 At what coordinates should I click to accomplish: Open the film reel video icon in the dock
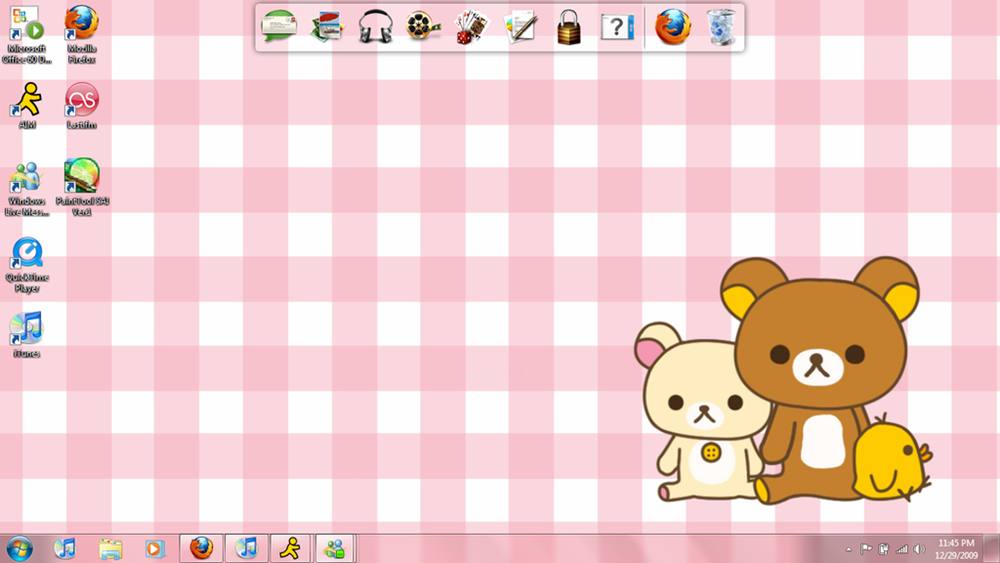tap(423, 27)
